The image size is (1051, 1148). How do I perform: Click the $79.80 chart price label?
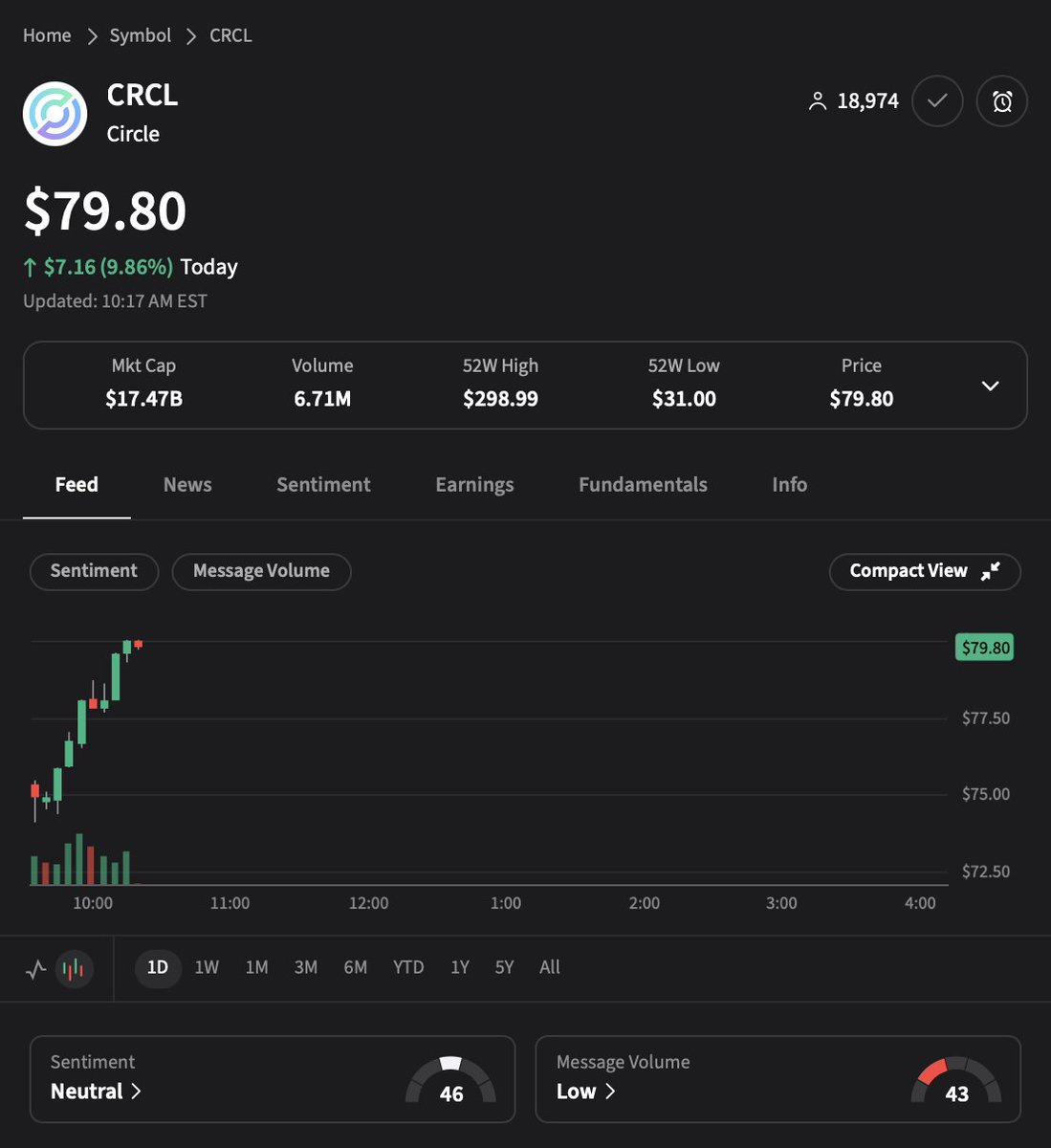pyautogui.click(x=985, y=648)
